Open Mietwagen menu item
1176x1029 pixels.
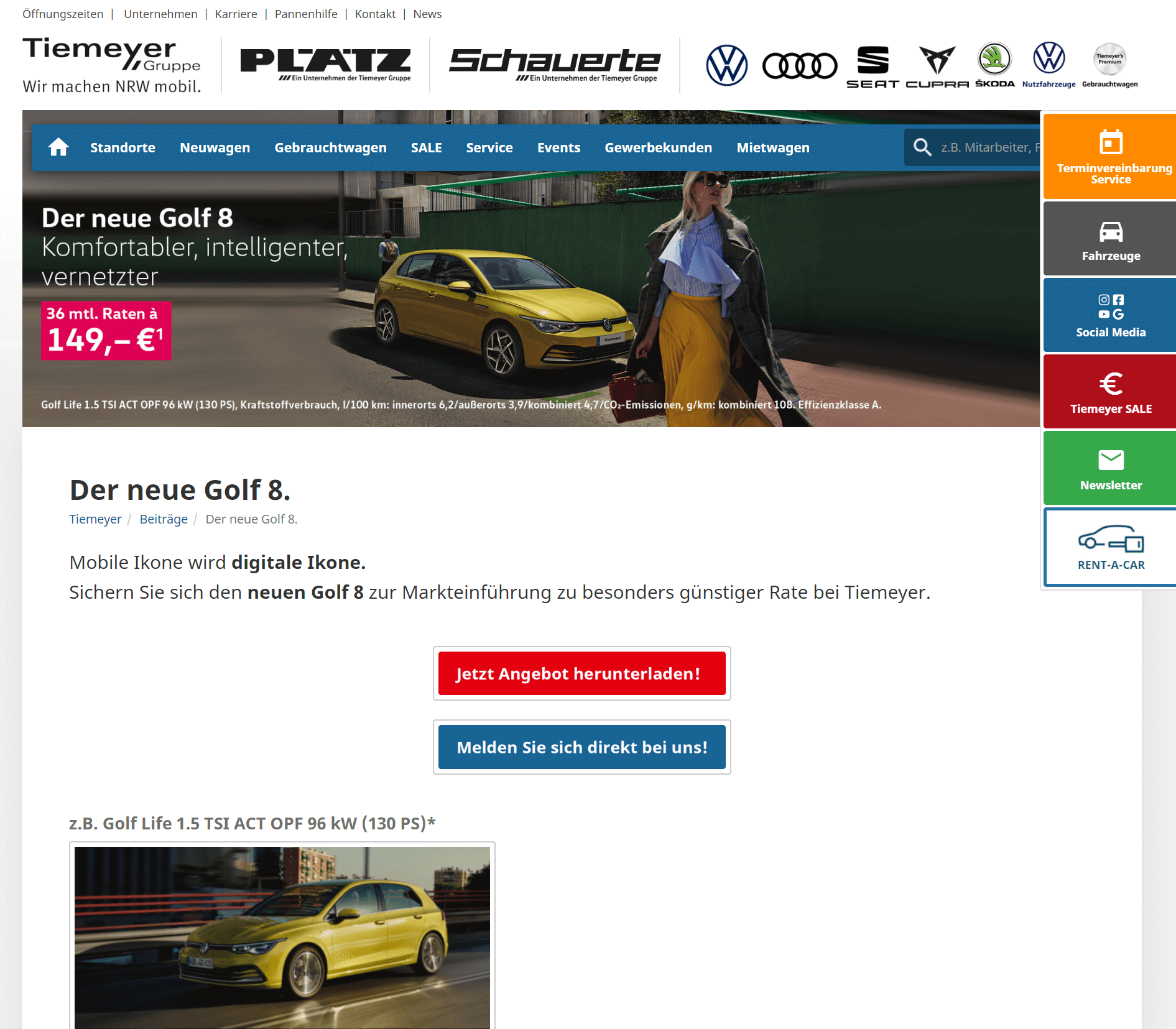click(x=773, y=147)
